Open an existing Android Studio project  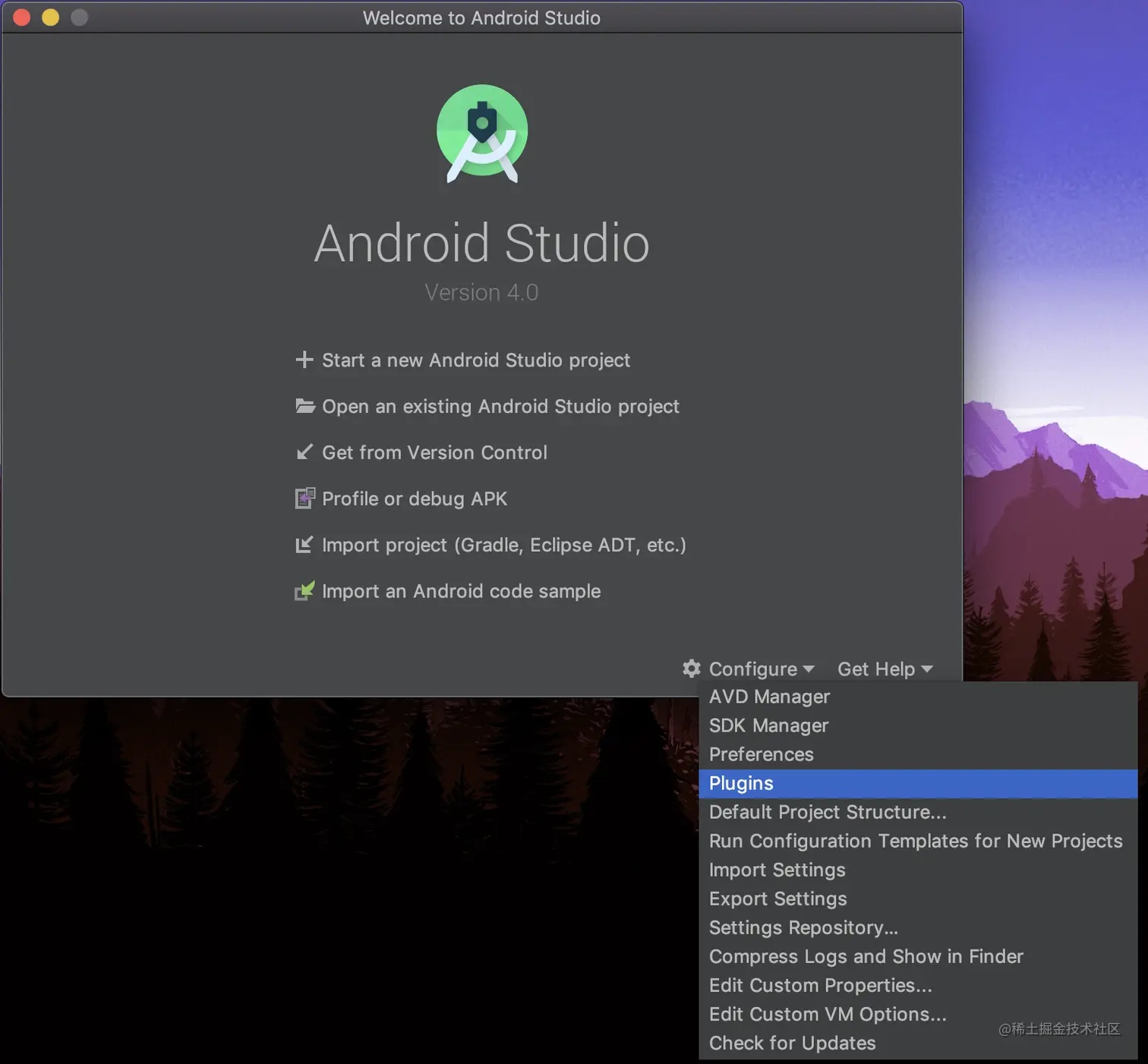pyautogui.click(x=500, y=406)
